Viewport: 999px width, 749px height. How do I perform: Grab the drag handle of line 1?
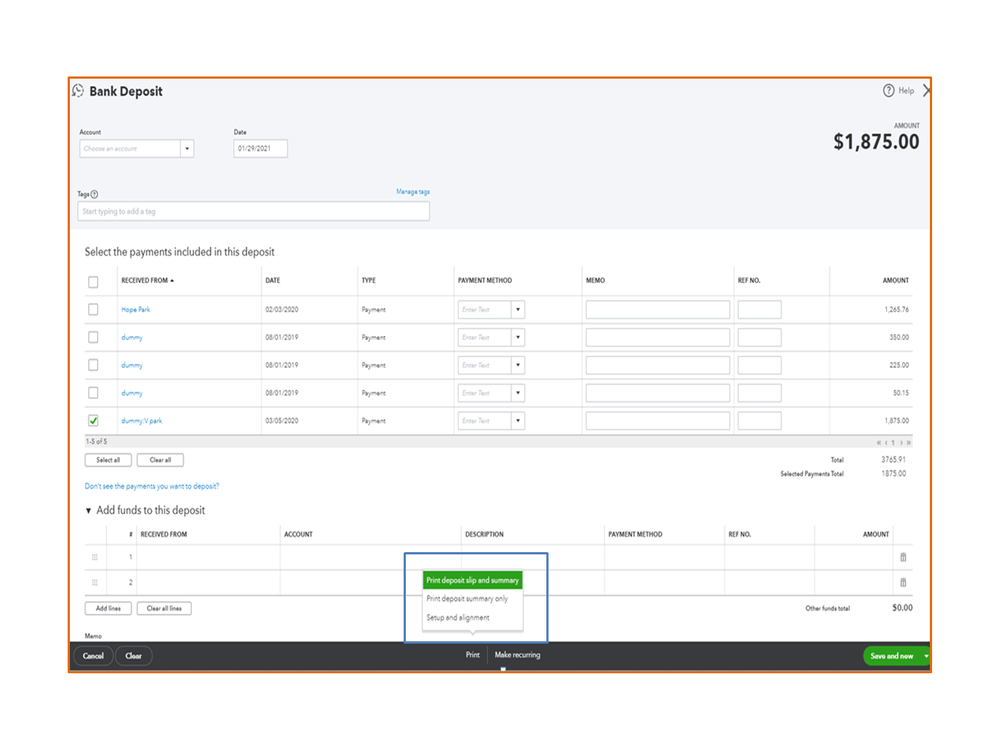click(95, 557)
